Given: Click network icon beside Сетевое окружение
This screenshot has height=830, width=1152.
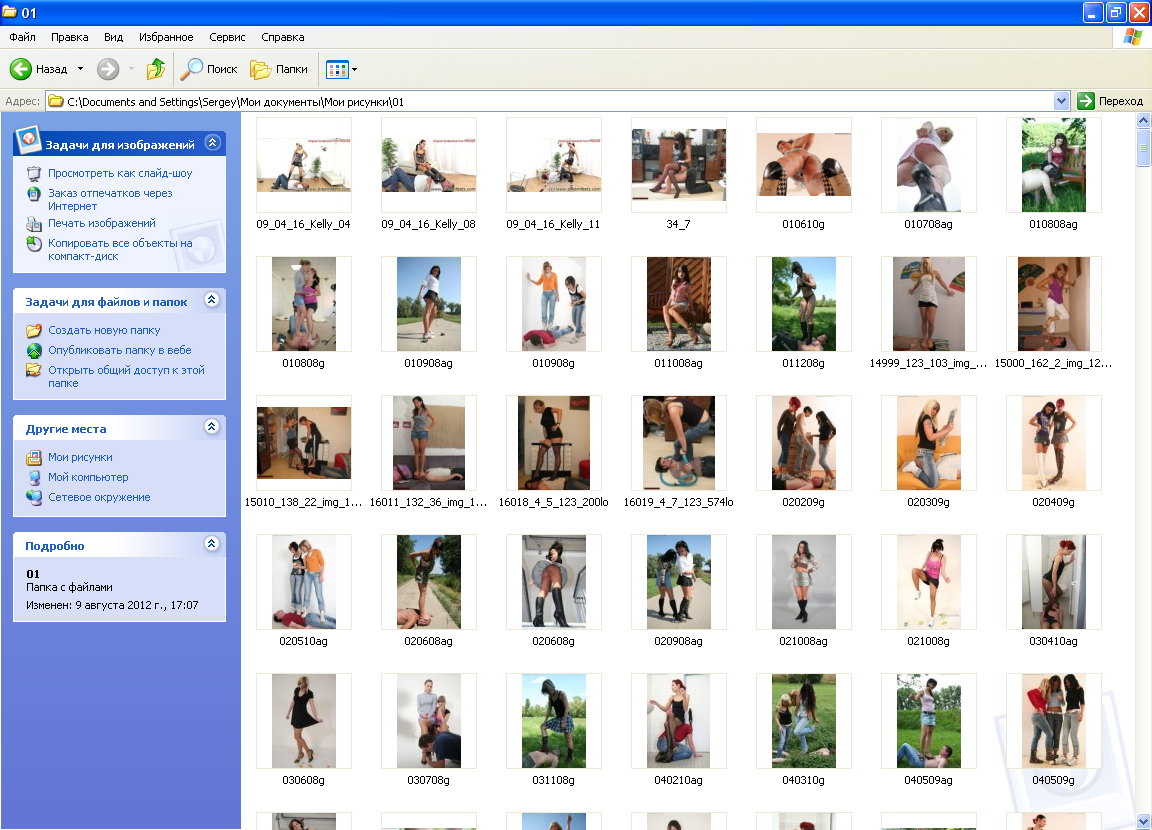Looking at the screenshot, I should [x=34, y=497].
